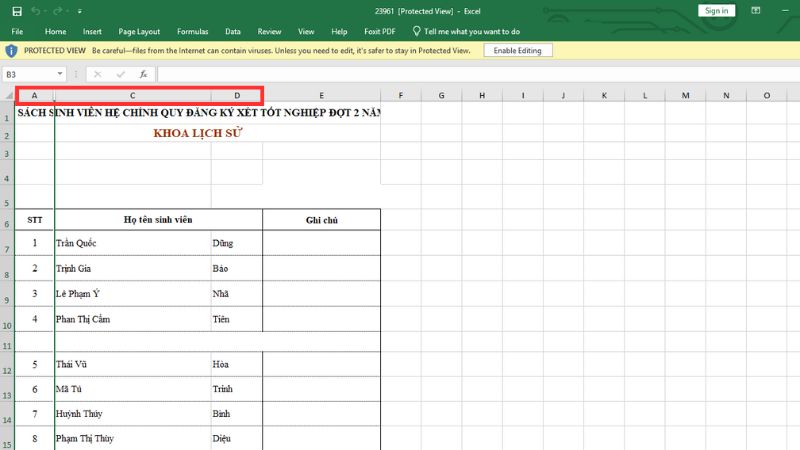Screen dimensions: 800x450
Task: Select column E header
Action: coord(321,96)
